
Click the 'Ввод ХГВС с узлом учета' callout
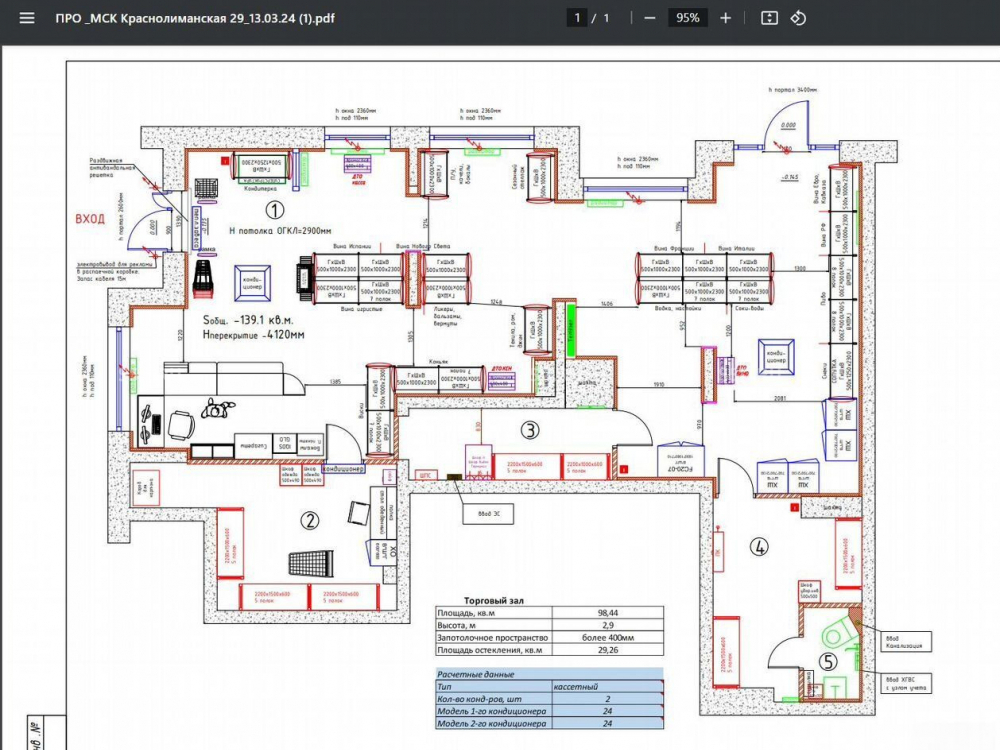tap(907, 683)
